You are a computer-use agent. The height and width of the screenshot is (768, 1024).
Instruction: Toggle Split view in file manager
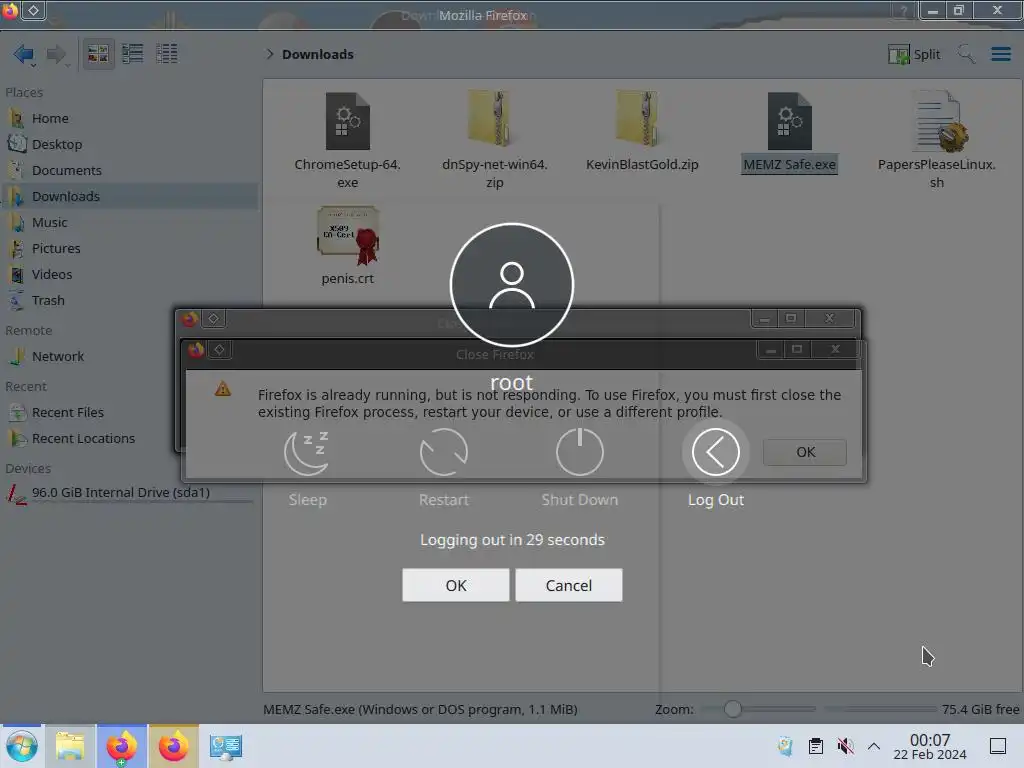click(914, 54)
